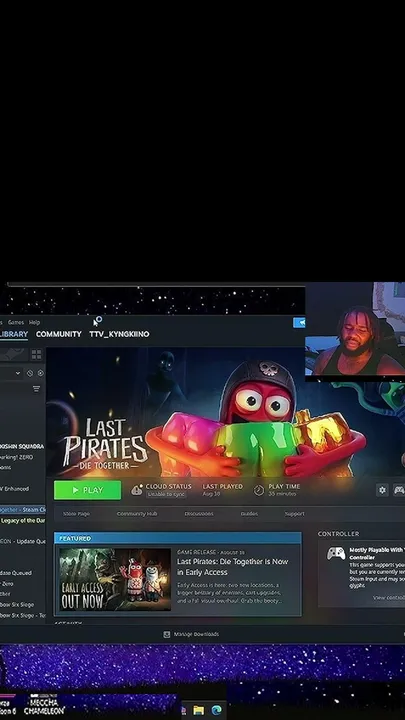Click the ready-to-play circle icon in sidebar

click(40, 373)
